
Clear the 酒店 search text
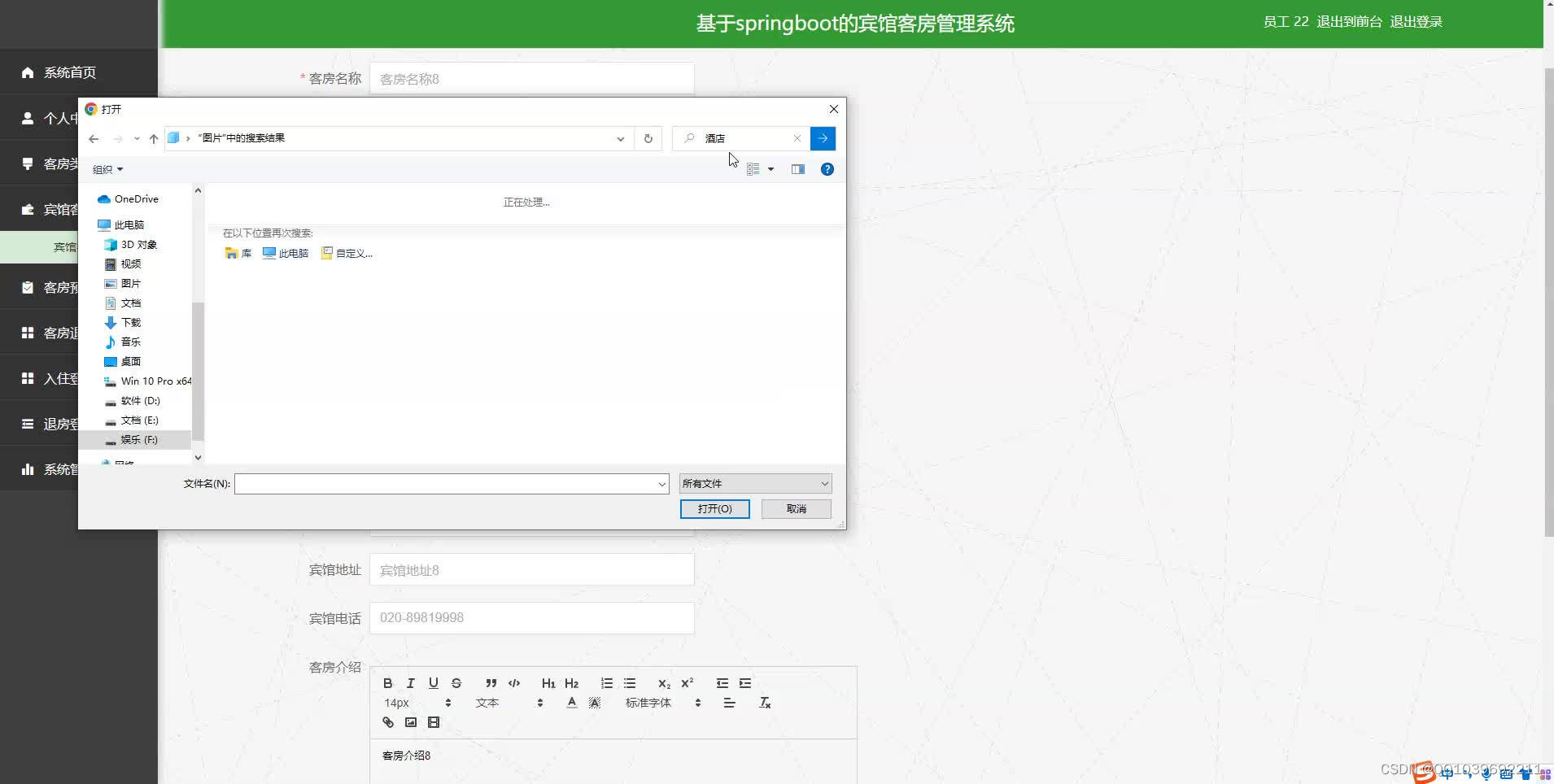pyautogui.click(x=797, y=138)
